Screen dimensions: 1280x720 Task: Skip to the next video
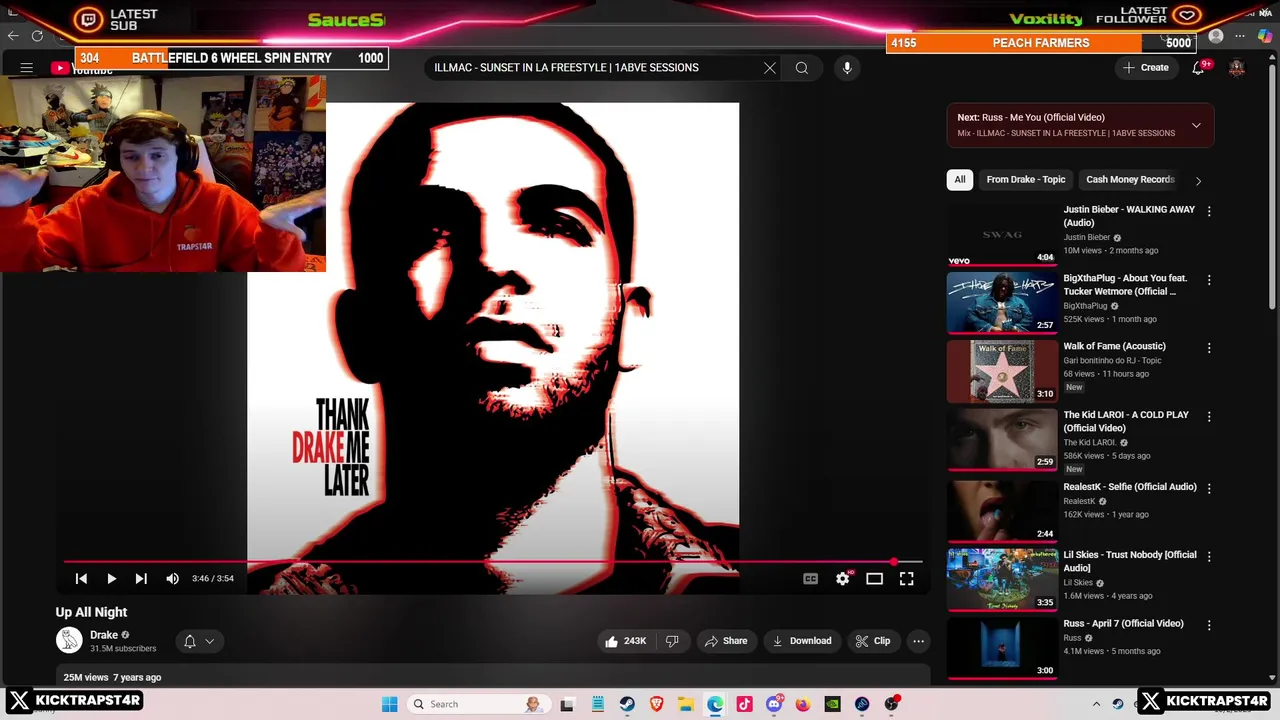[141, 579]
